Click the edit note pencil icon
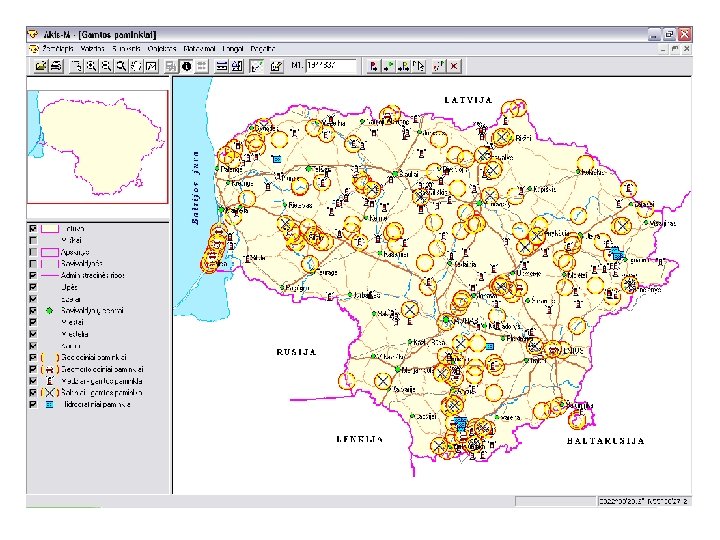Image resolution: width=720 pixels, height=540 pixels. [276, 66]
